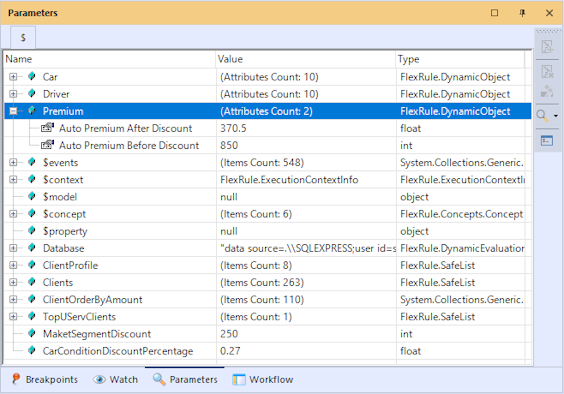564x394 pixels.
Task: Click the Value column header
Action: tap(306, 59)
